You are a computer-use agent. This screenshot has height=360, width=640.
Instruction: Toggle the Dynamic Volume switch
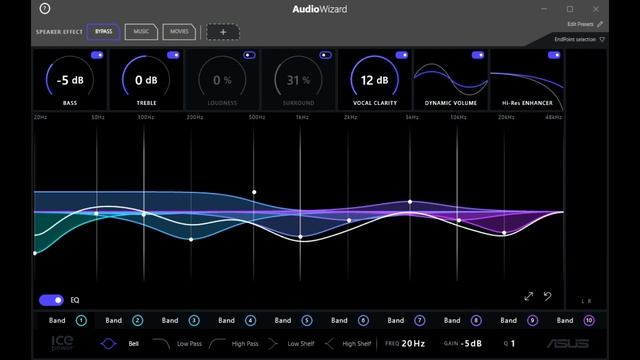tap(478, 55)
